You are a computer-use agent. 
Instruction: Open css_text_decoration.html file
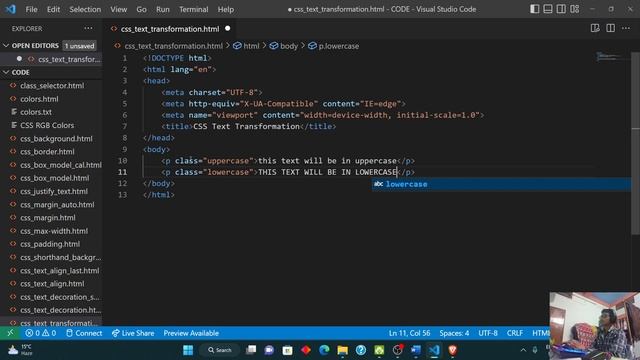point(60,310)
